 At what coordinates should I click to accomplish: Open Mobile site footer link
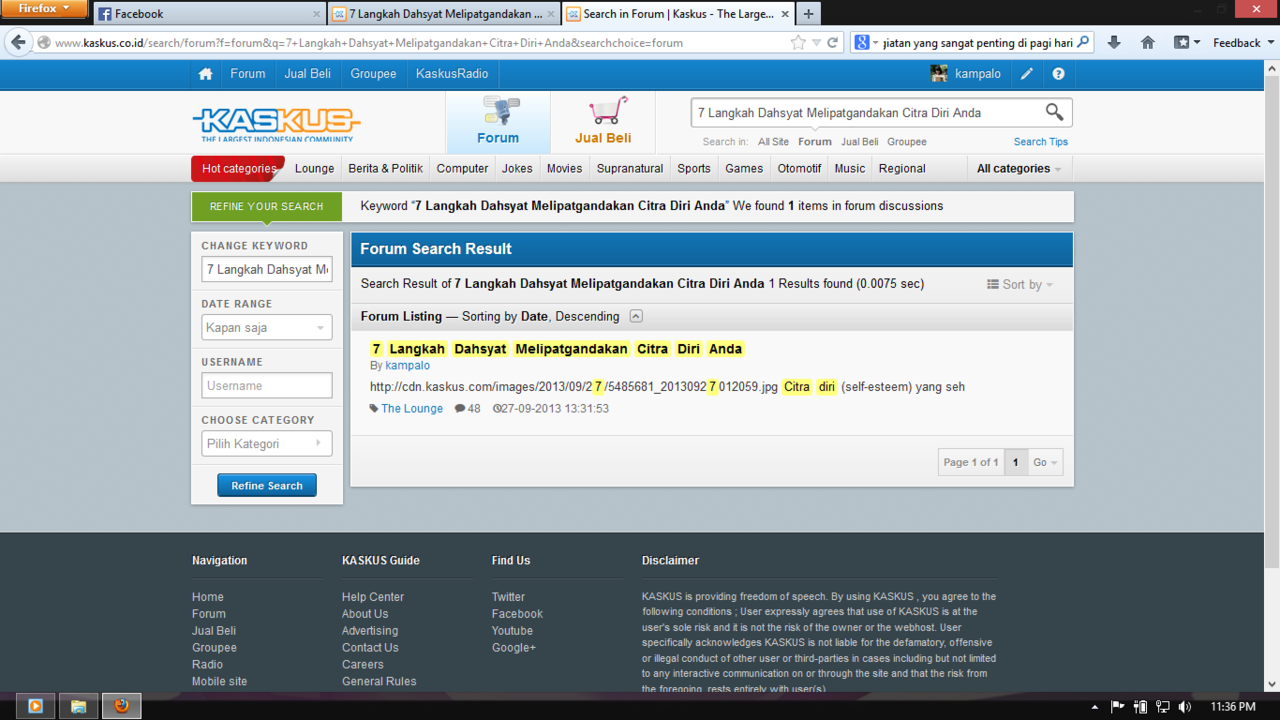[x=219, y=681]
